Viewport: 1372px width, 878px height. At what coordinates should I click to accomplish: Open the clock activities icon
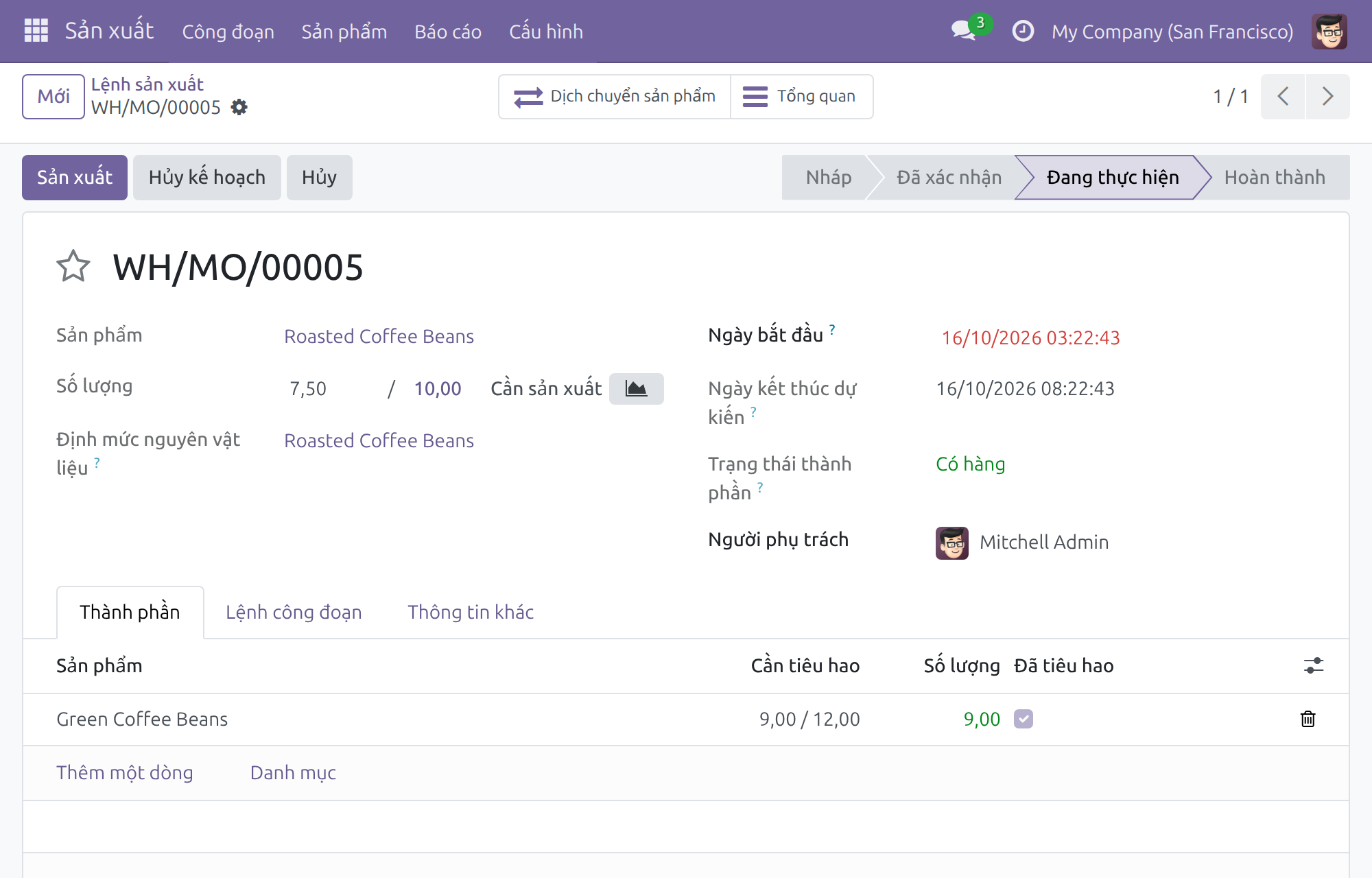(x=1022, y=31)
